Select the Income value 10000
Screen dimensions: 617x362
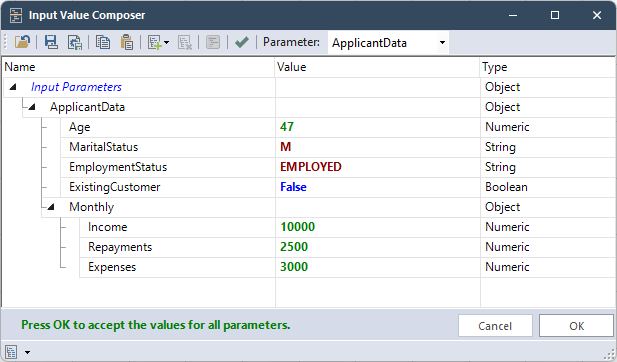coord(297,227)
